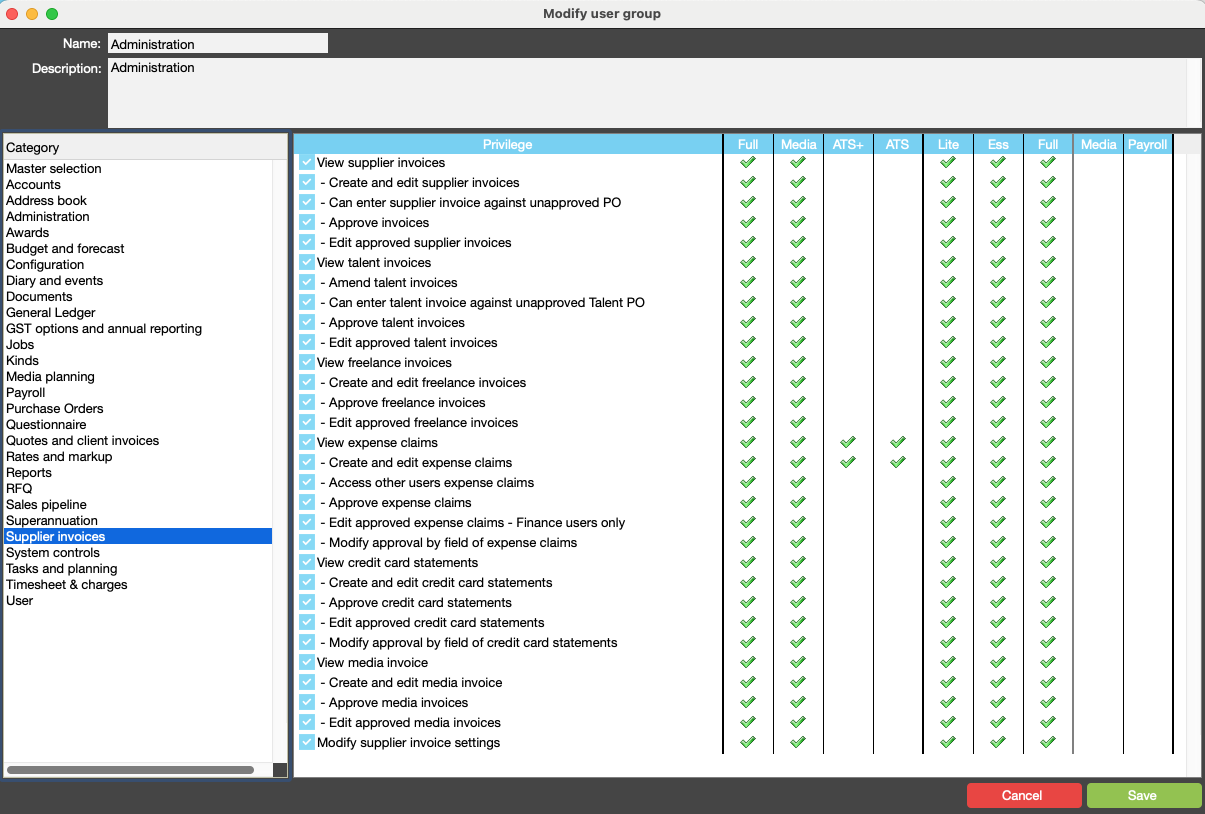Viewport: 1205px width, 814px height.
Task: Select the Master selection category
Action: [138, 168]
